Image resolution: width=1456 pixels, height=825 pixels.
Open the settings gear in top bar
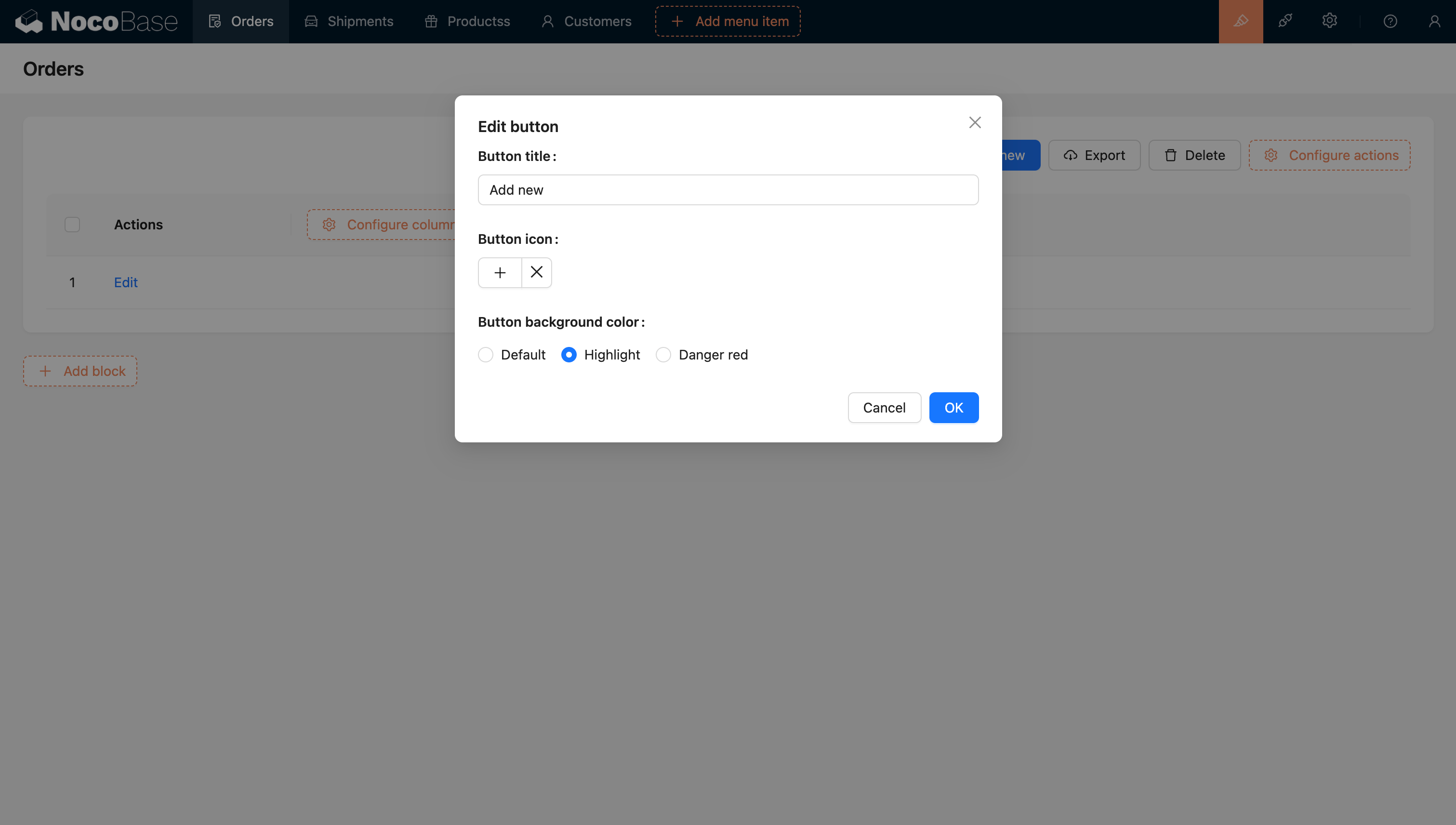coord(1329,22)
